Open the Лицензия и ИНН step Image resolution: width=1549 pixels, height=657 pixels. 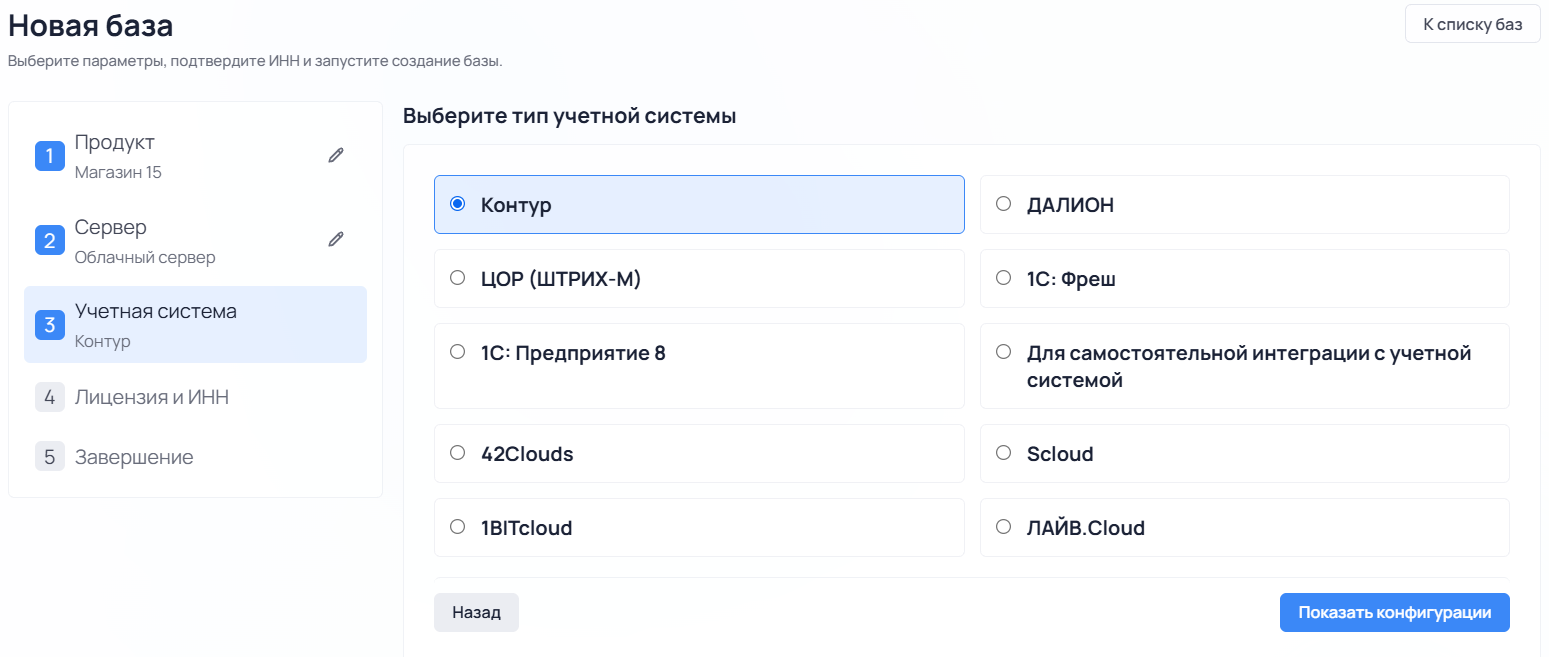[152, 397]
